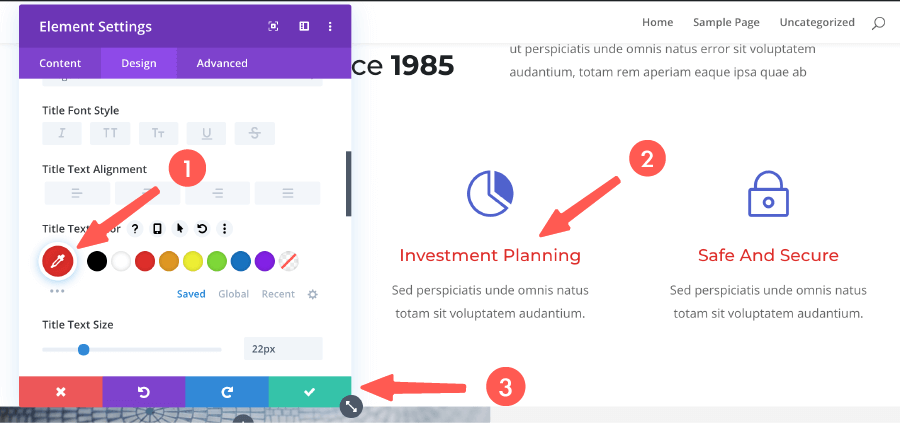Screen dimensions: 900x423
Task: Show Recent colors palette
Action: [x=278, y=294]
